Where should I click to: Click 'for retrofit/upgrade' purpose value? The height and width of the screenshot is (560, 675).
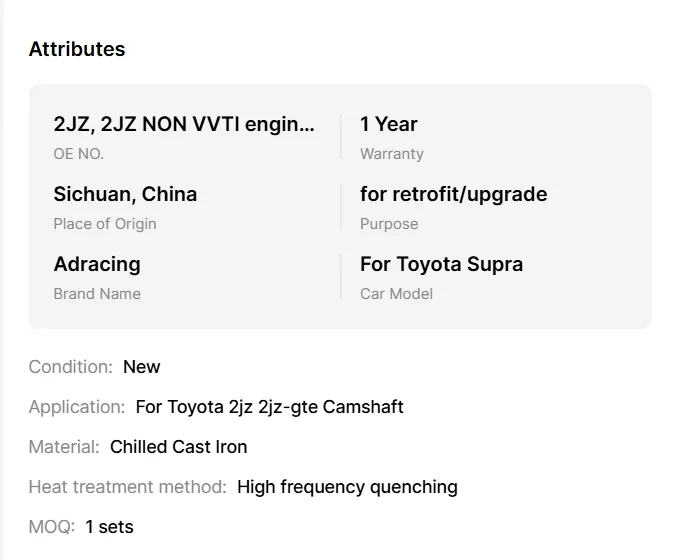[453, 194]
